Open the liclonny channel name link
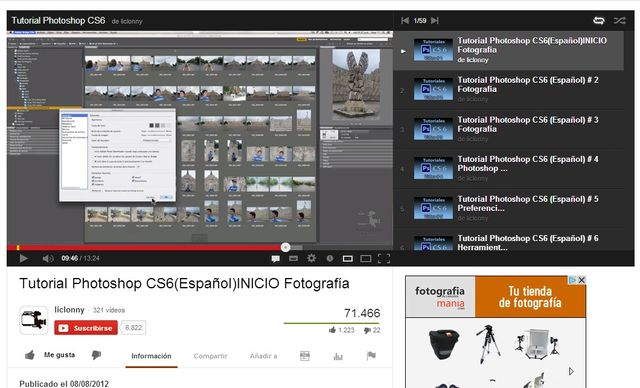This screenshot has width=640, height=388. tap(69, 310)
